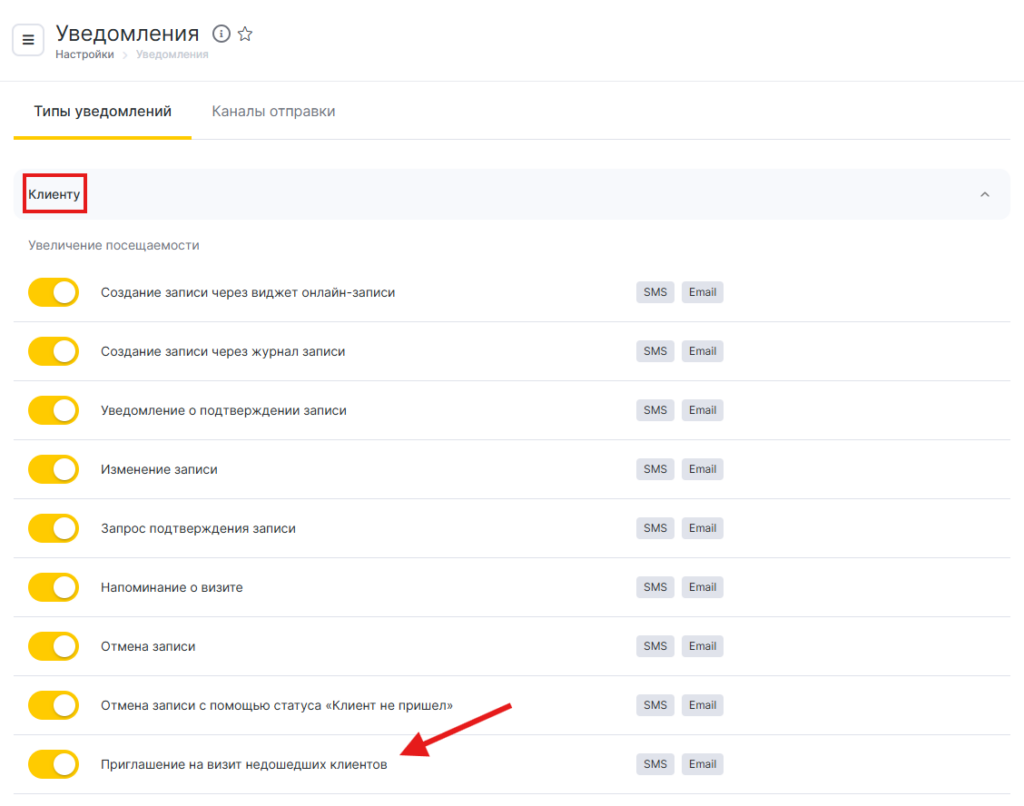Open Создание записи через журнал записи item
1024x806 pixels.
(223, 352)
